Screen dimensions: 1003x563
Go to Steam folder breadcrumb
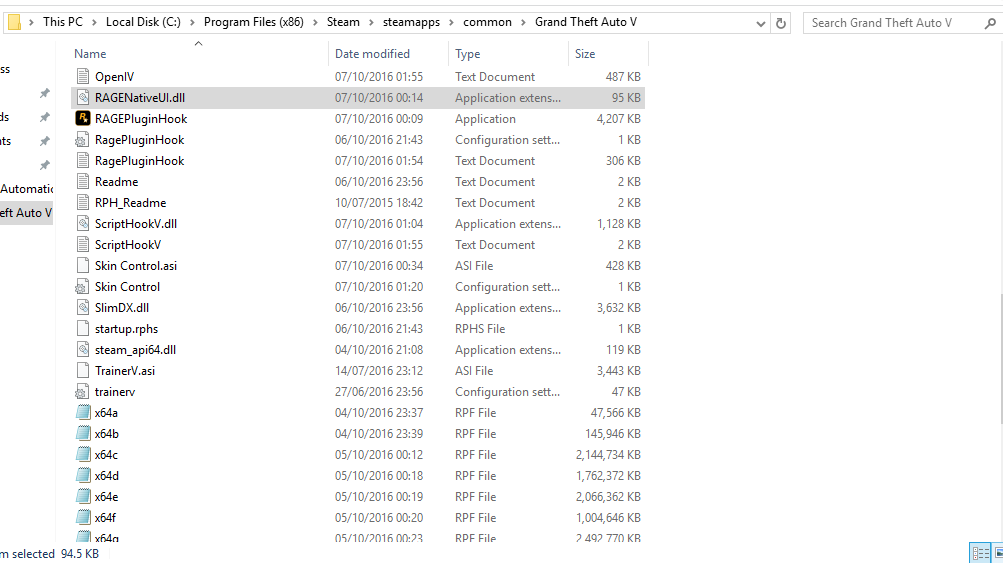(344, 22)
